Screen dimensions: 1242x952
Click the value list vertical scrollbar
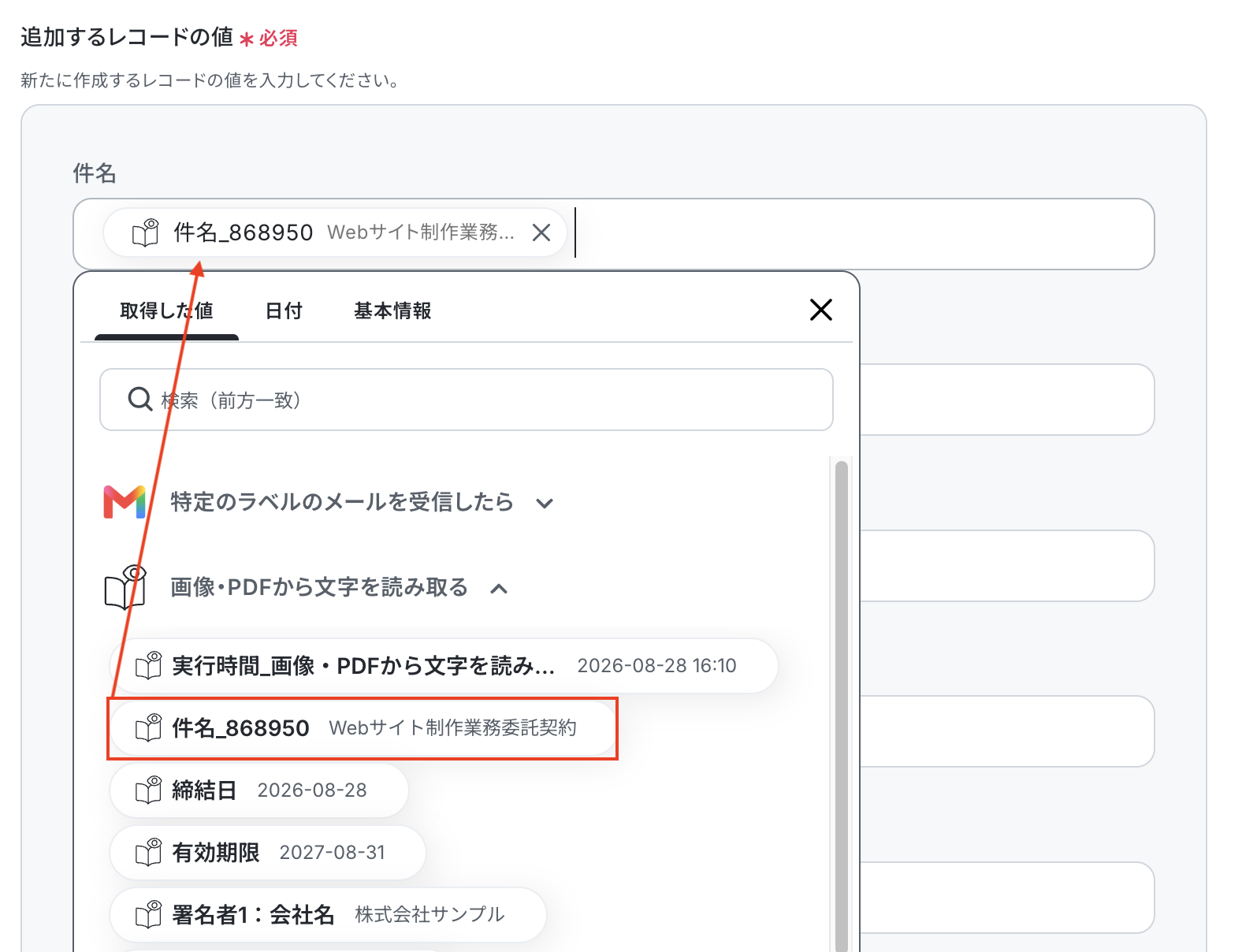[x=842, y=705]
